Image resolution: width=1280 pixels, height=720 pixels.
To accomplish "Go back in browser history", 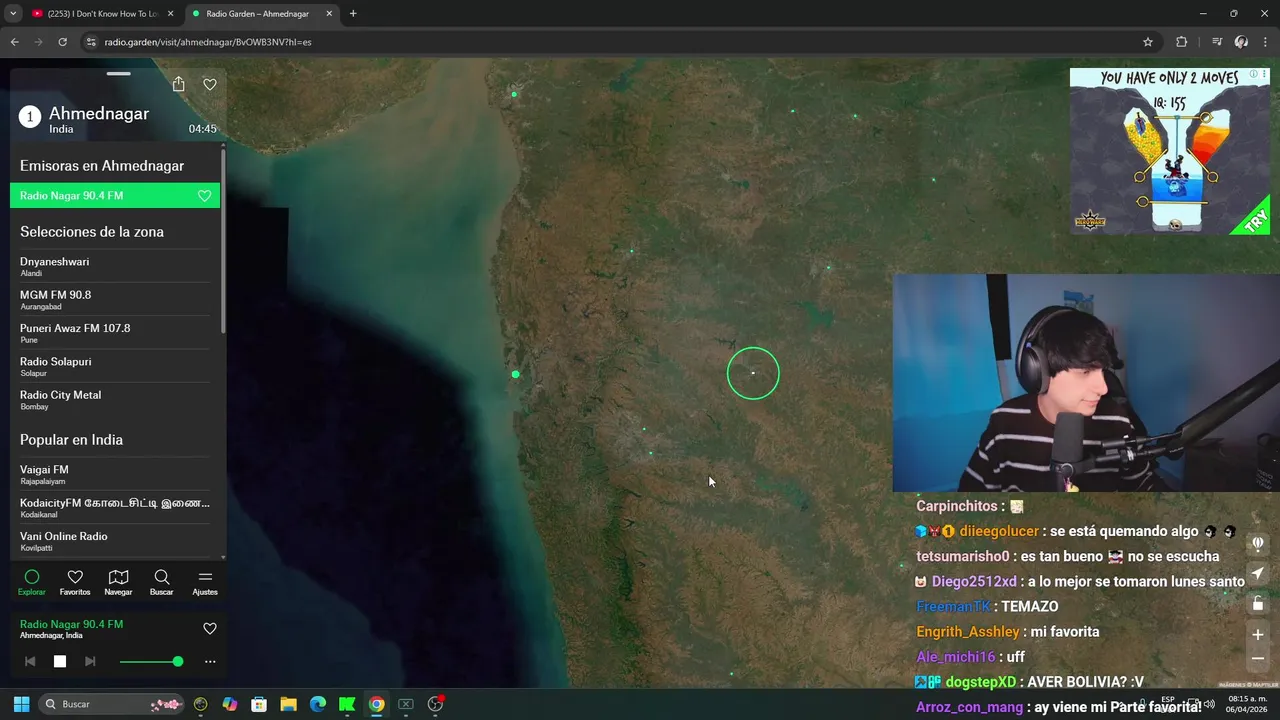I will [x=14, y=42].
